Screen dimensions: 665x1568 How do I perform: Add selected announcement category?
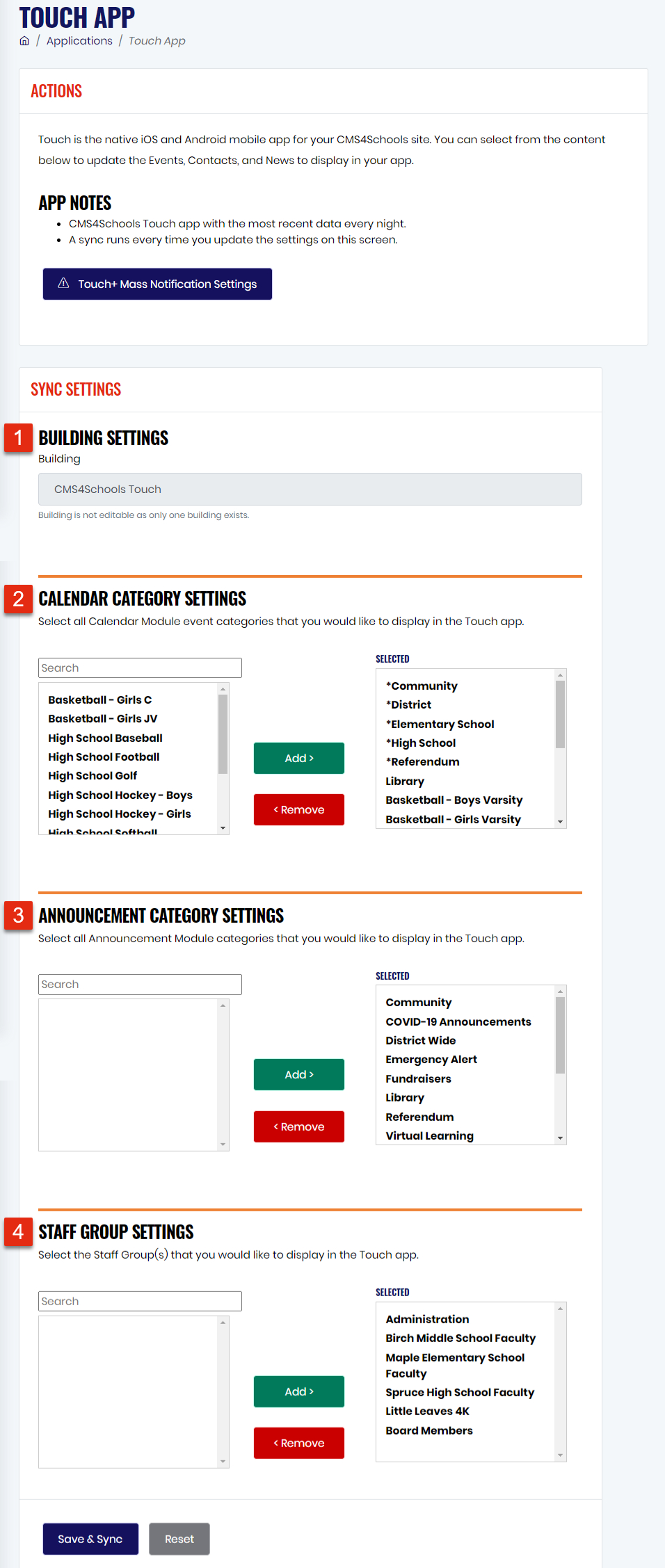pos(299,1074)
